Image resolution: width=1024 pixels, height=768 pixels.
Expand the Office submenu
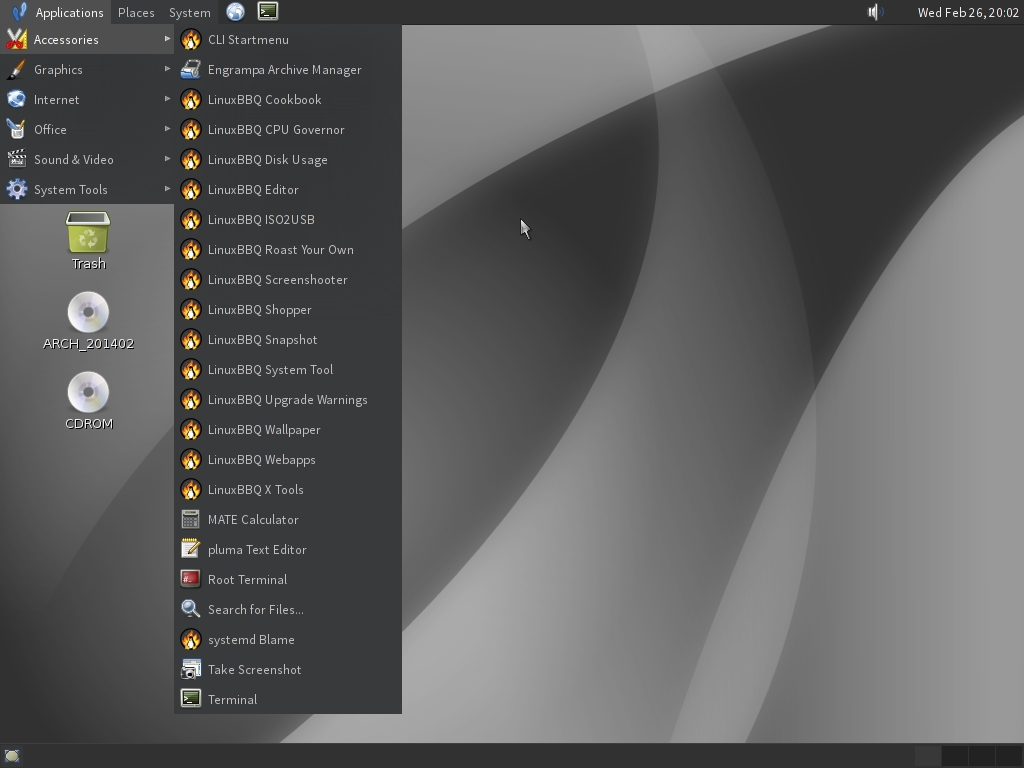click(x=87, y=130)
